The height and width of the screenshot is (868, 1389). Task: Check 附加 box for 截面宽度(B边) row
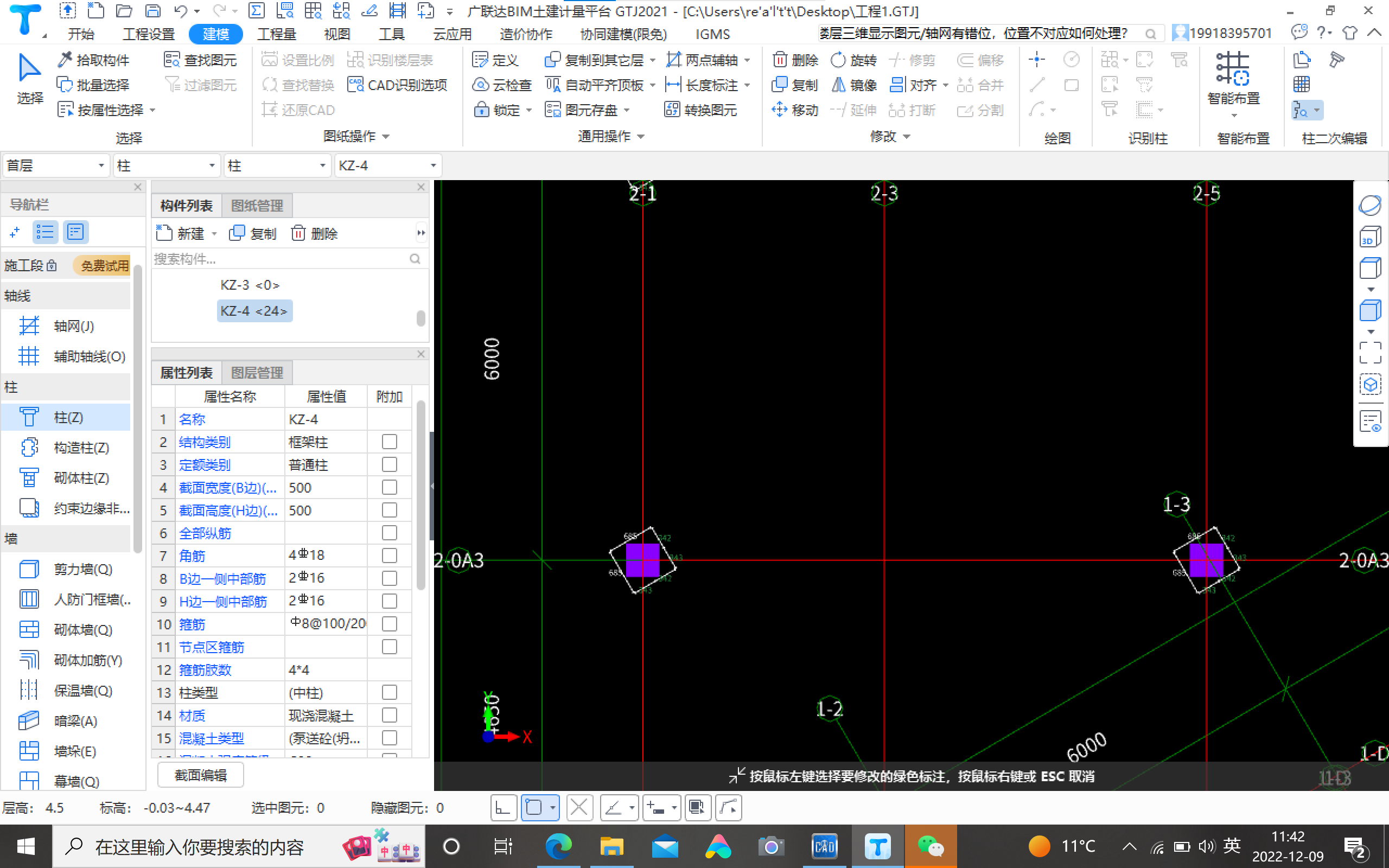point(389,487)
